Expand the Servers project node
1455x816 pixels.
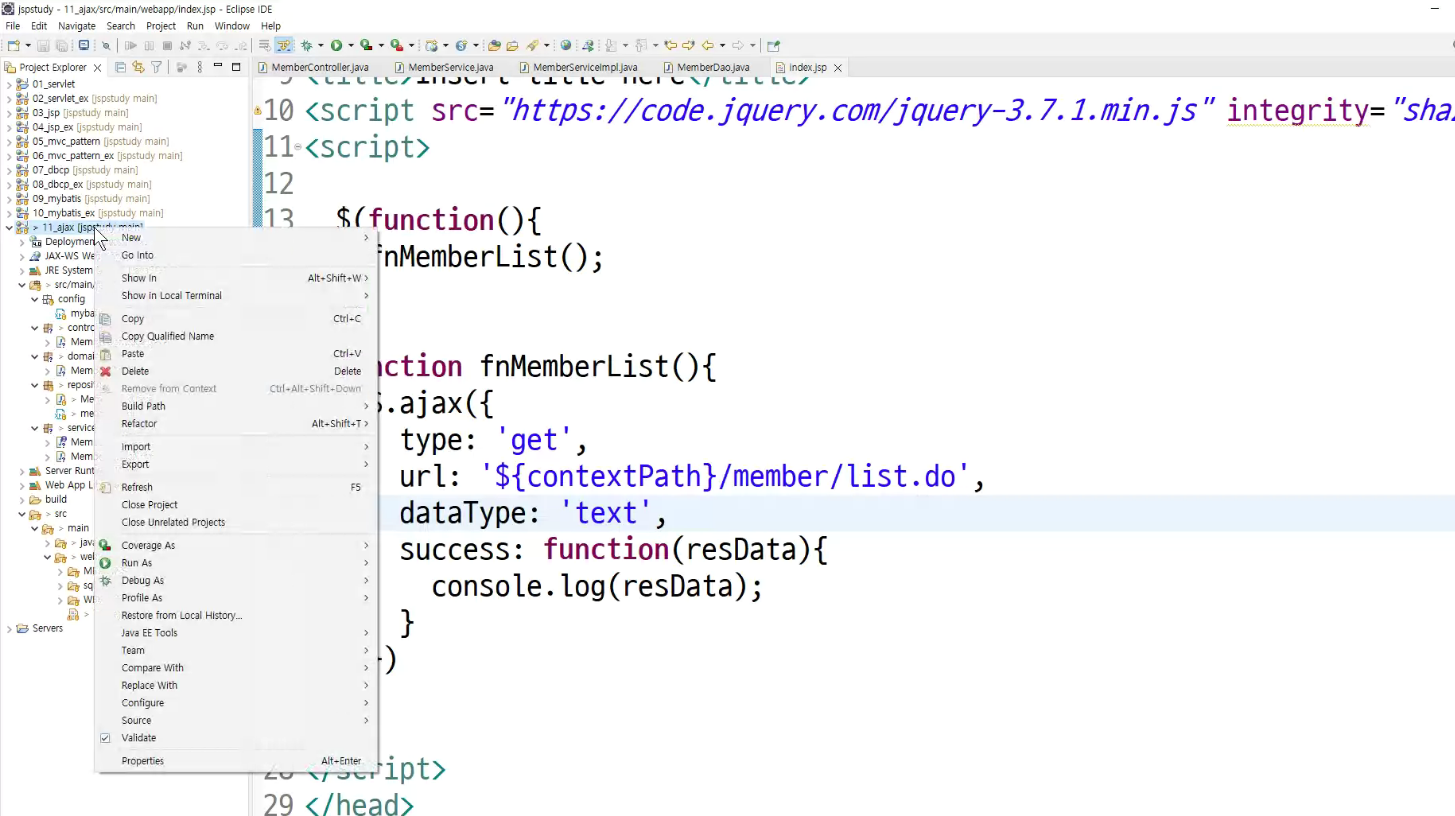coord(9,628)
